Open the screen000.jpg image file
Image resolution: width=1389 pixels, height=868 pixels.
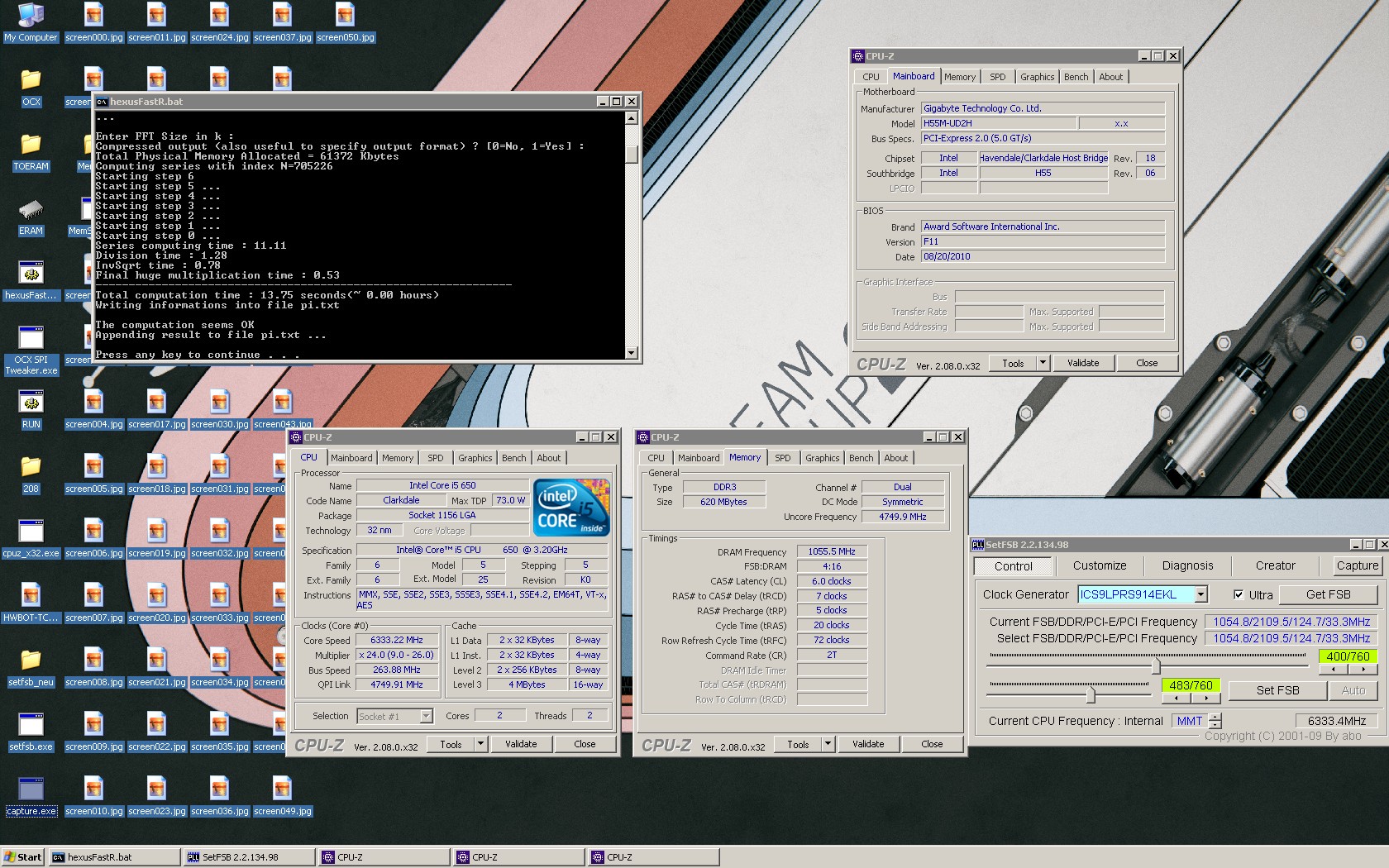(93, 22)
